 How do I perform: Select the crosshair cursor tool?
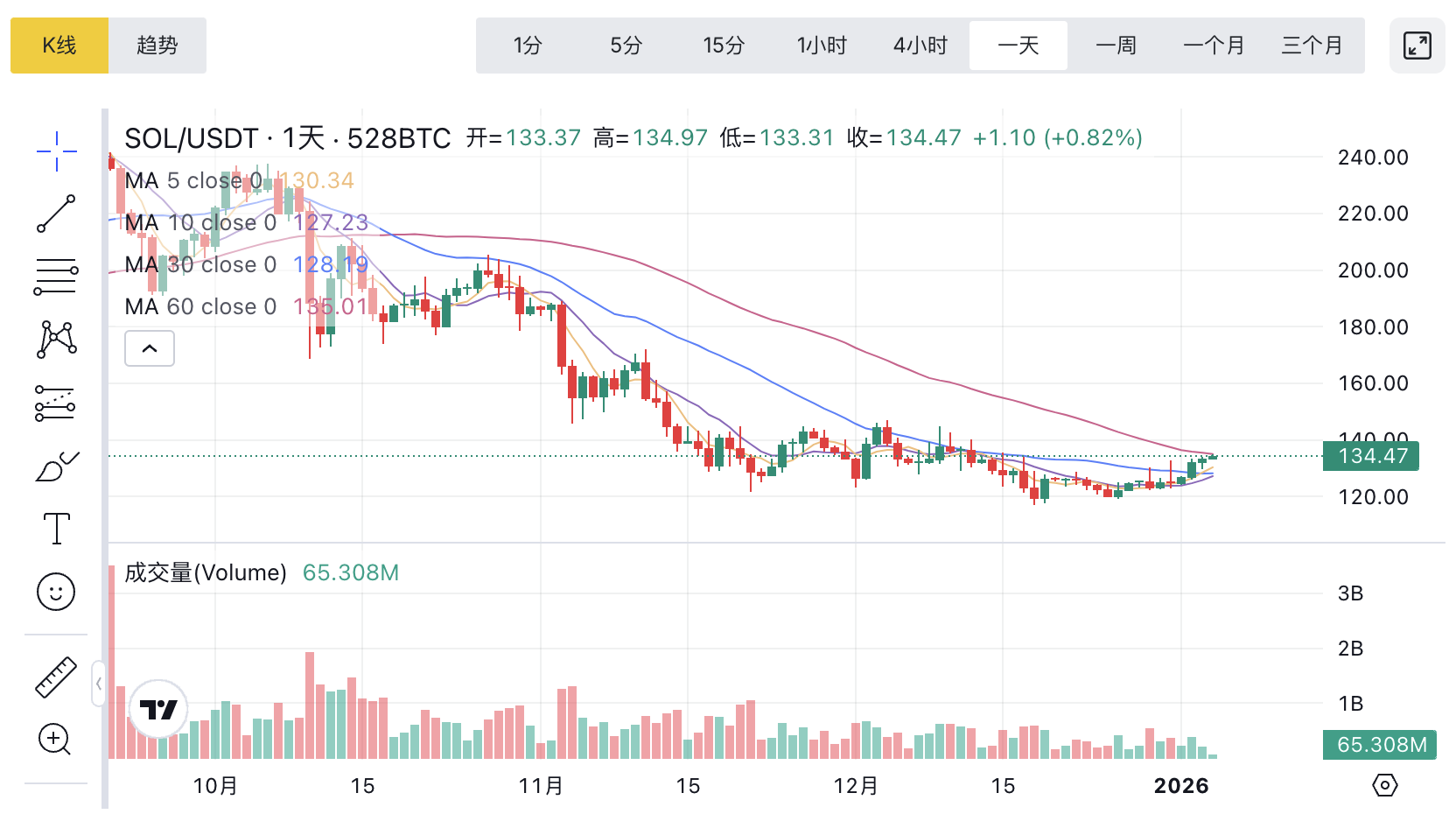pyautogui.click(x=56, y=151)
